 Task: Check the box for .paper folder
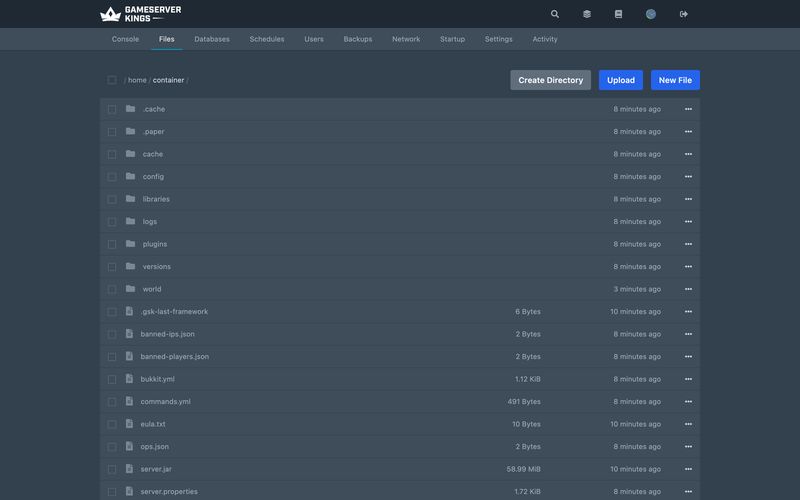(112, 132)
